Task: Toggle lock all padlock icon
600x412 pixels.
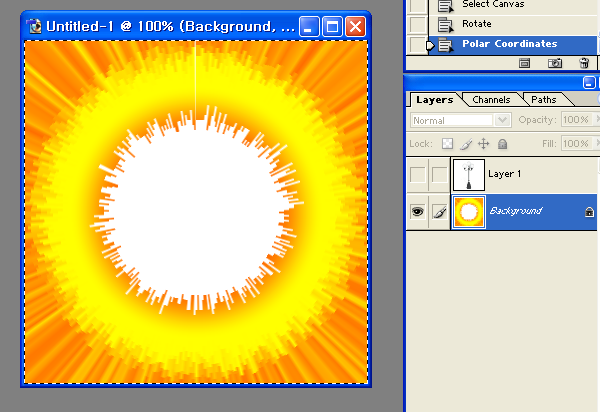Action: click(502, 144)
